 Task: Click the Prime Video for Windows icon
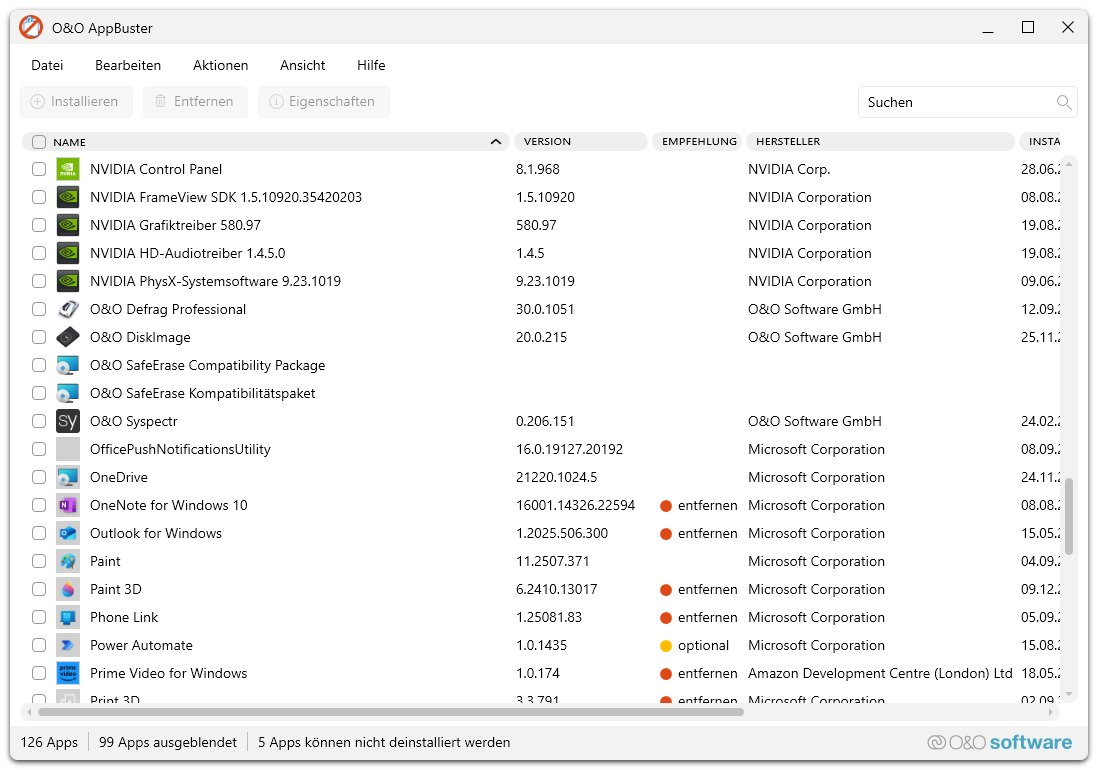(68, 673)
